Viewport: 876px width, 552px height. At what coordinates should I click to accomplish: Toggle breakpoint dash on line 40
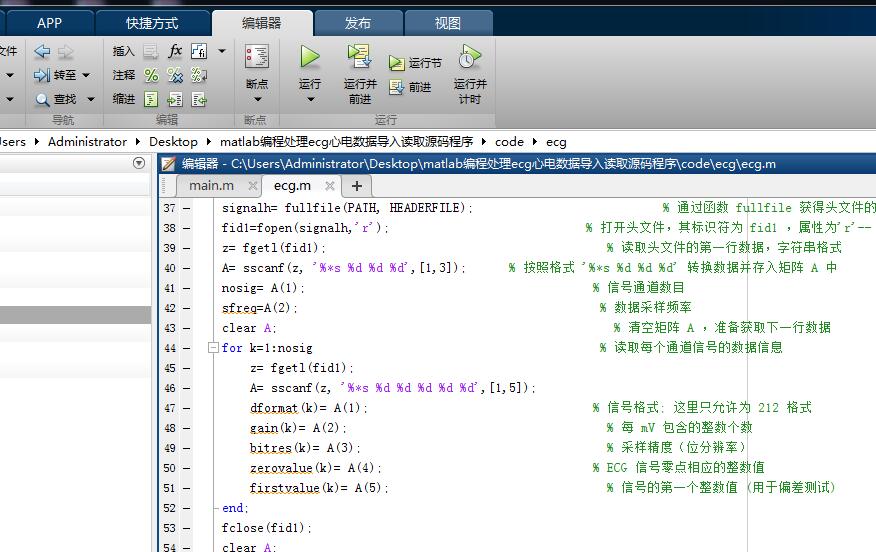pyautogui.click(x=187, y=268)
